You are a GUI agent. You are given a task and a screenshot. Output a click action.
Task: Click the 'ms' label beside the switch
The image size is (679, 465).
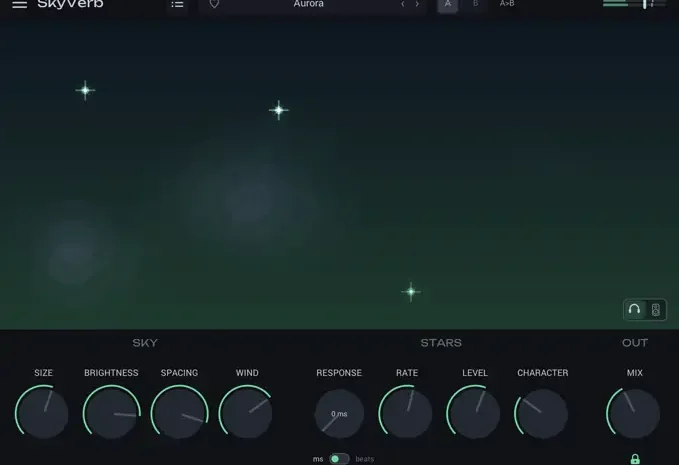coord(318,459)
